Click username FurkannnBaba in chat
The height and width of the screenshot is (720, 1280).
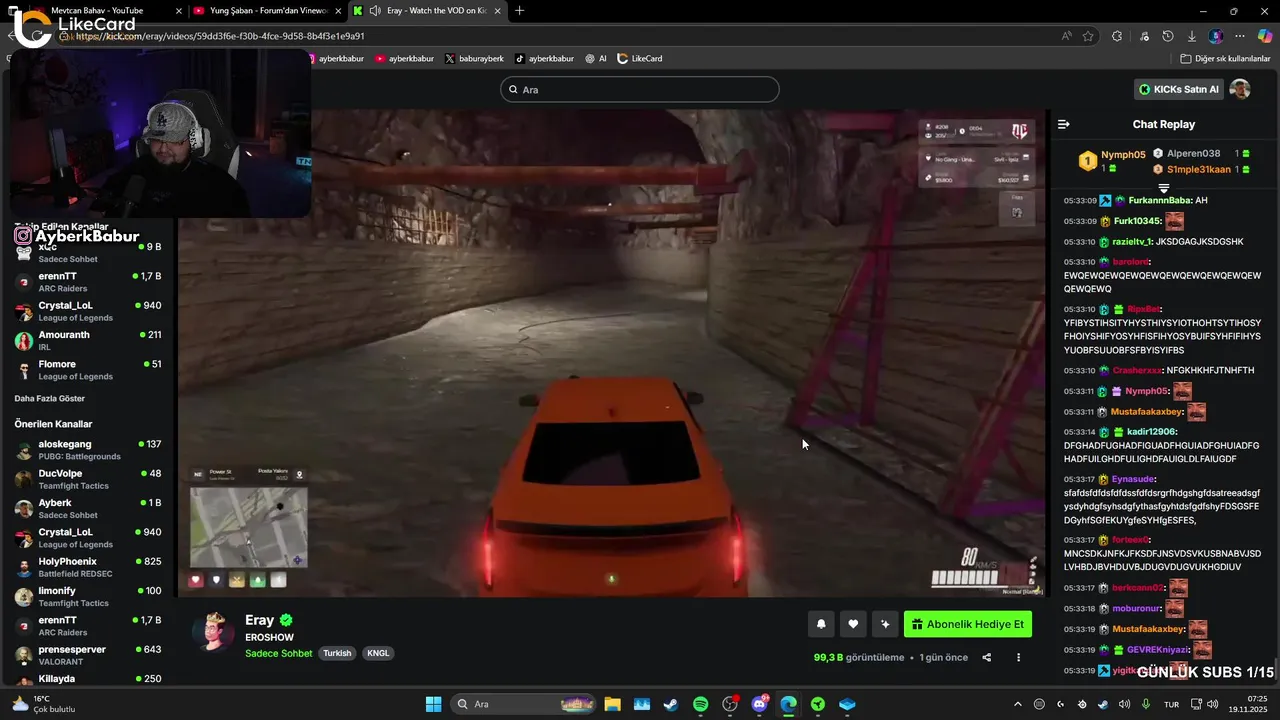[1159, 200]
